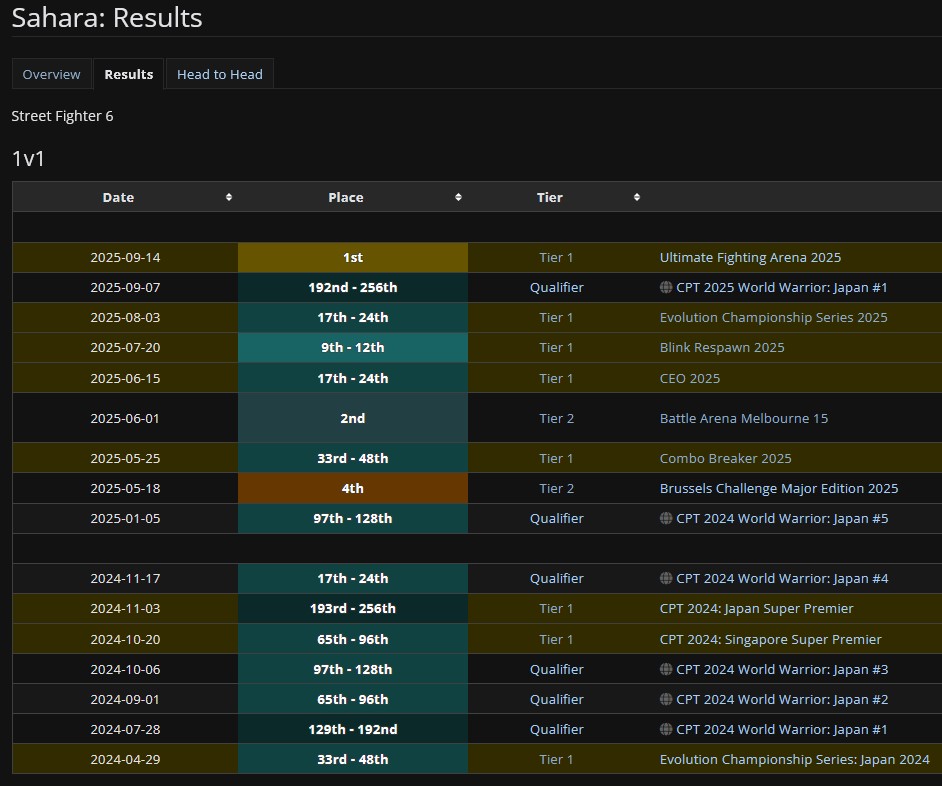Click globe icon beside CPT 2024 Japan #4
The image size is (942, 786).
coord(666,578)
